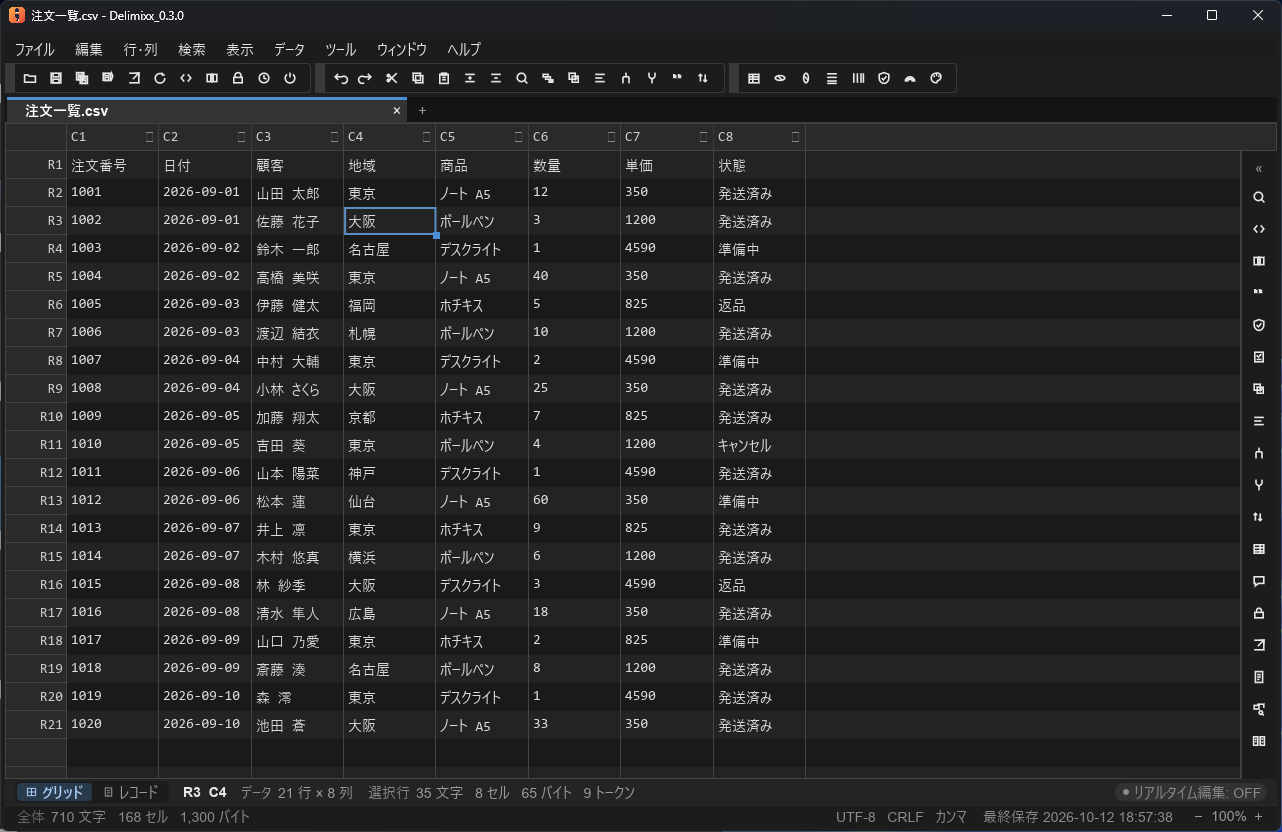Click the reload circular arrow icon

[x=160, y=78]
